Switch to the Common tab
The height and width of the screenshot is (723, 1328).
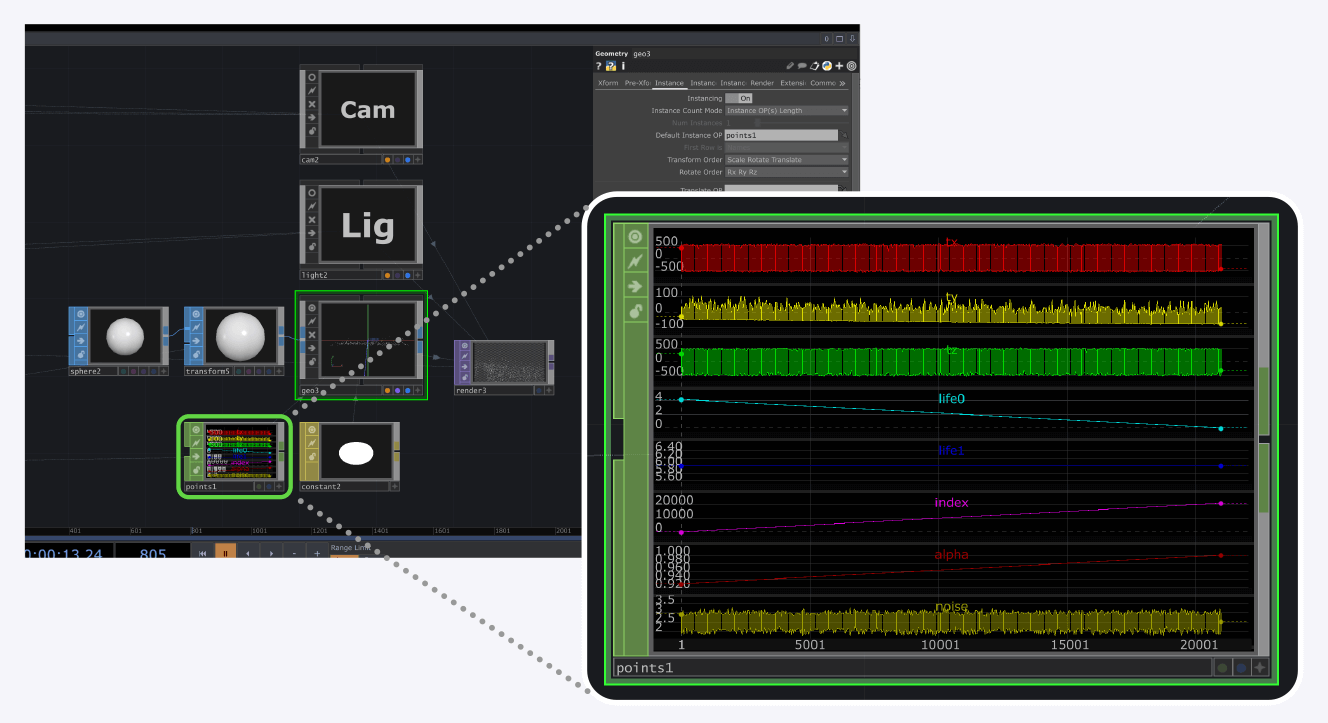pyautogui.click(x=823, y=83)
